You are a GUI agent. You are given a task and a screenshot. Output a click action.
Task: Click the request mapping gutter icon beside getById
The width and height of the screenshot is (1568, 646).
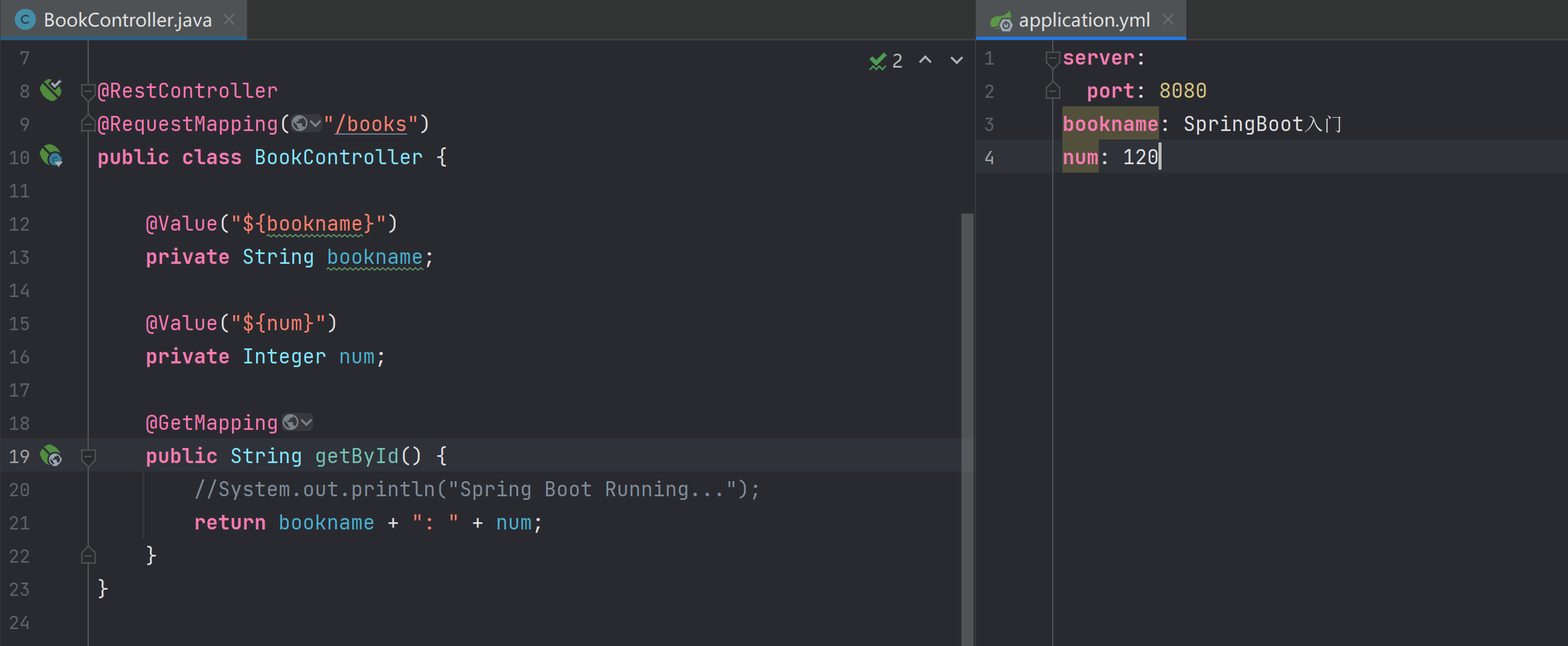pyautogui.click(x=51, y=456)
